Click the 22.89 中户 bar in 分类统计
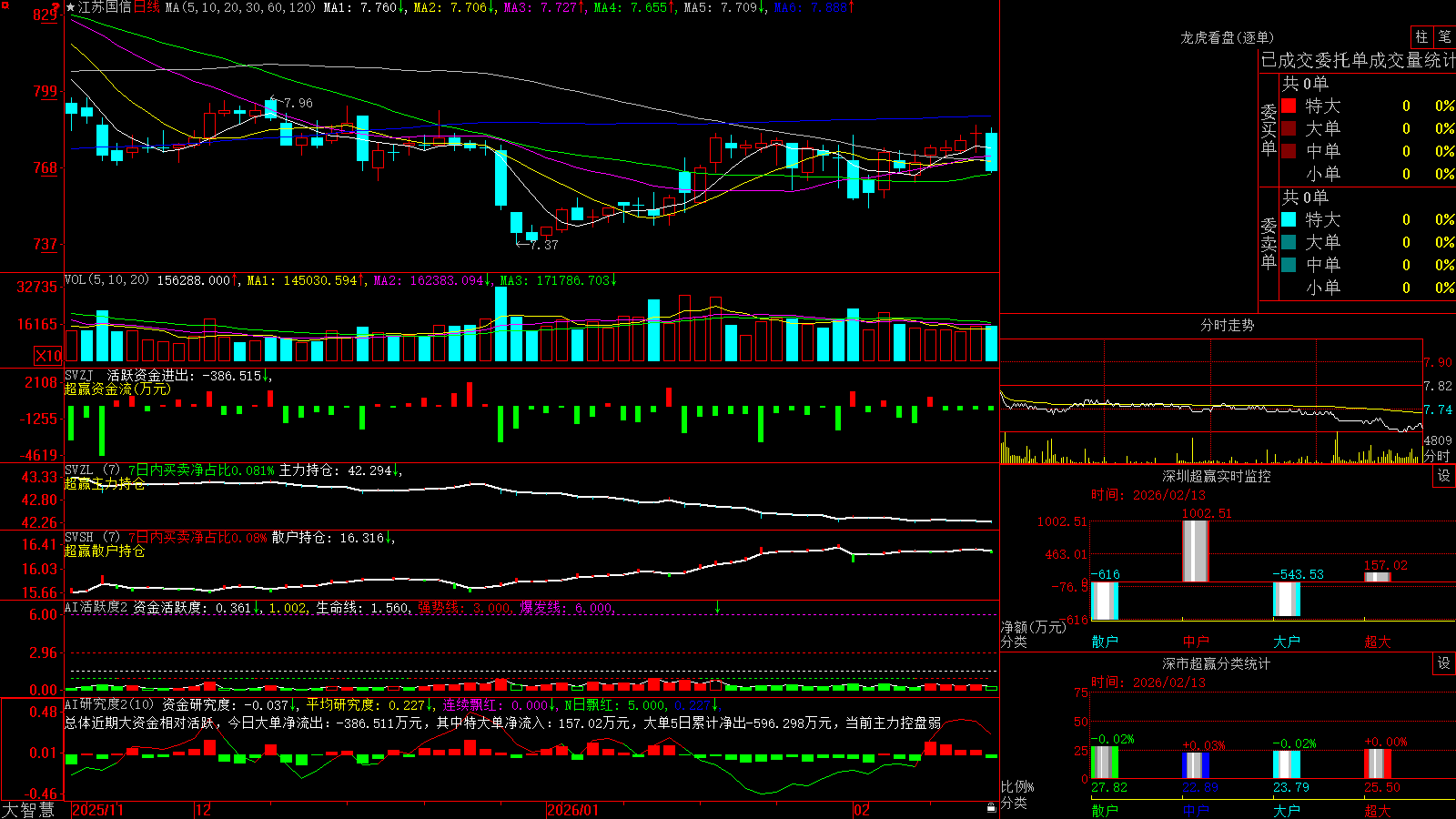1456x819 pixels. pos(1196,765)
